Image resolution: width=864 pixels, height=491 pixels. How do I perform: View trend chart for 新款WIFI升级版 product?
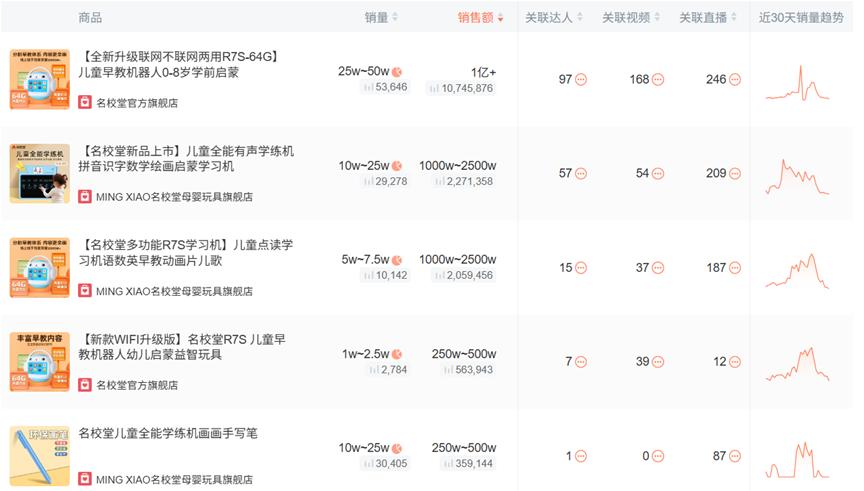pyautogui.click(x=797, y=365)
